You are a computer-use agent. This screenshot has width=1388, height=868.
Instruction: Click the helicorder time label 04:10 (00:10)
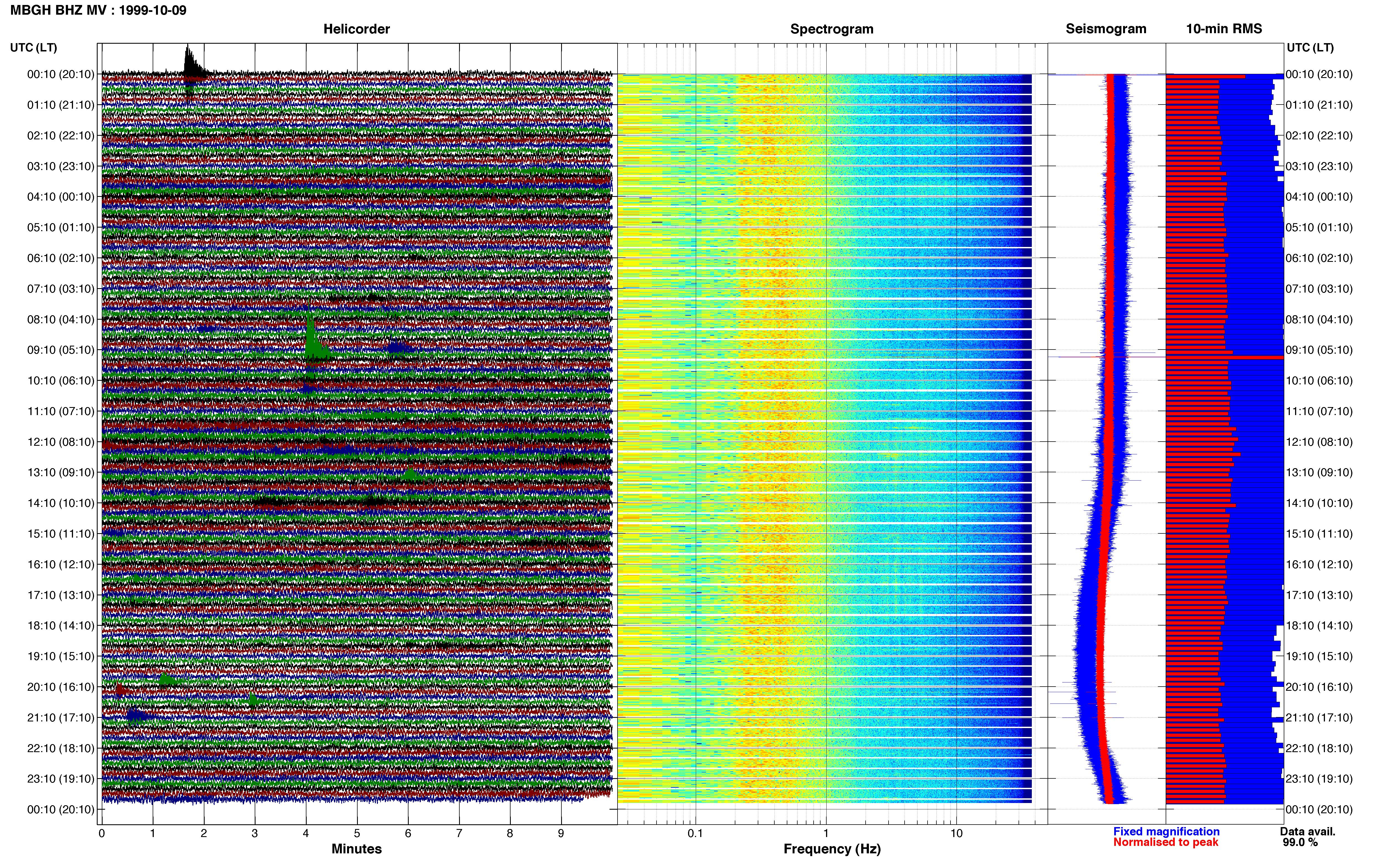pyautogui.click(x=61, y=197)
